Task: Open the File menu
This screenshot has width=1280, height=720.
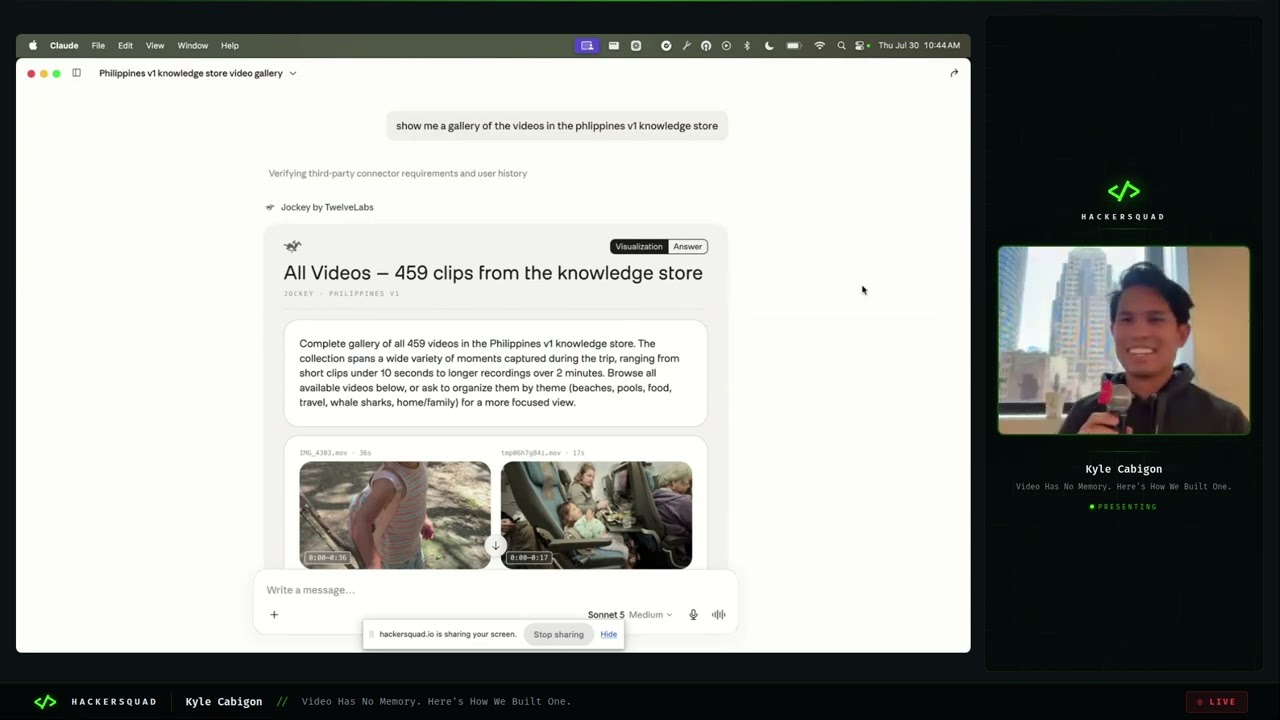Action: tap(98, 45)
